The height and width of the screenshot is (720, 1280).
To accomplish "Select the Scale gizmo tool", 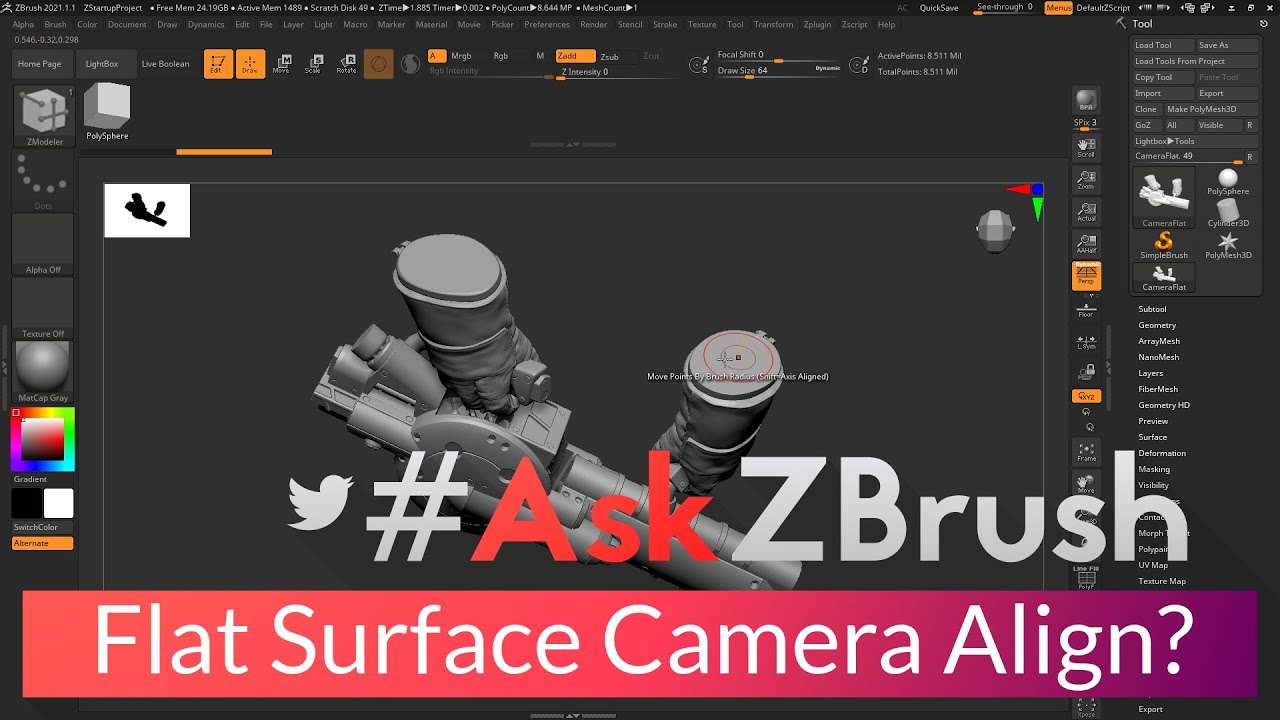I will click(x=314, y=64).
